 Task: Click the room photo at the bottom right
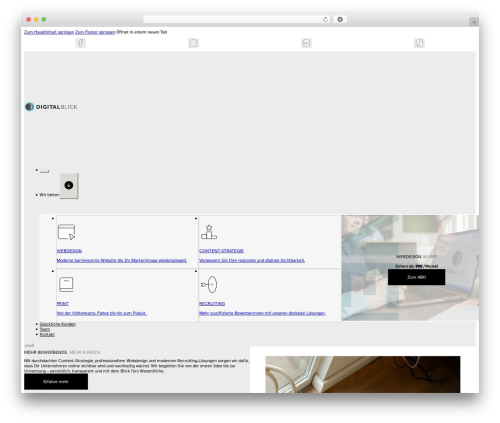[x=363, y=374]
